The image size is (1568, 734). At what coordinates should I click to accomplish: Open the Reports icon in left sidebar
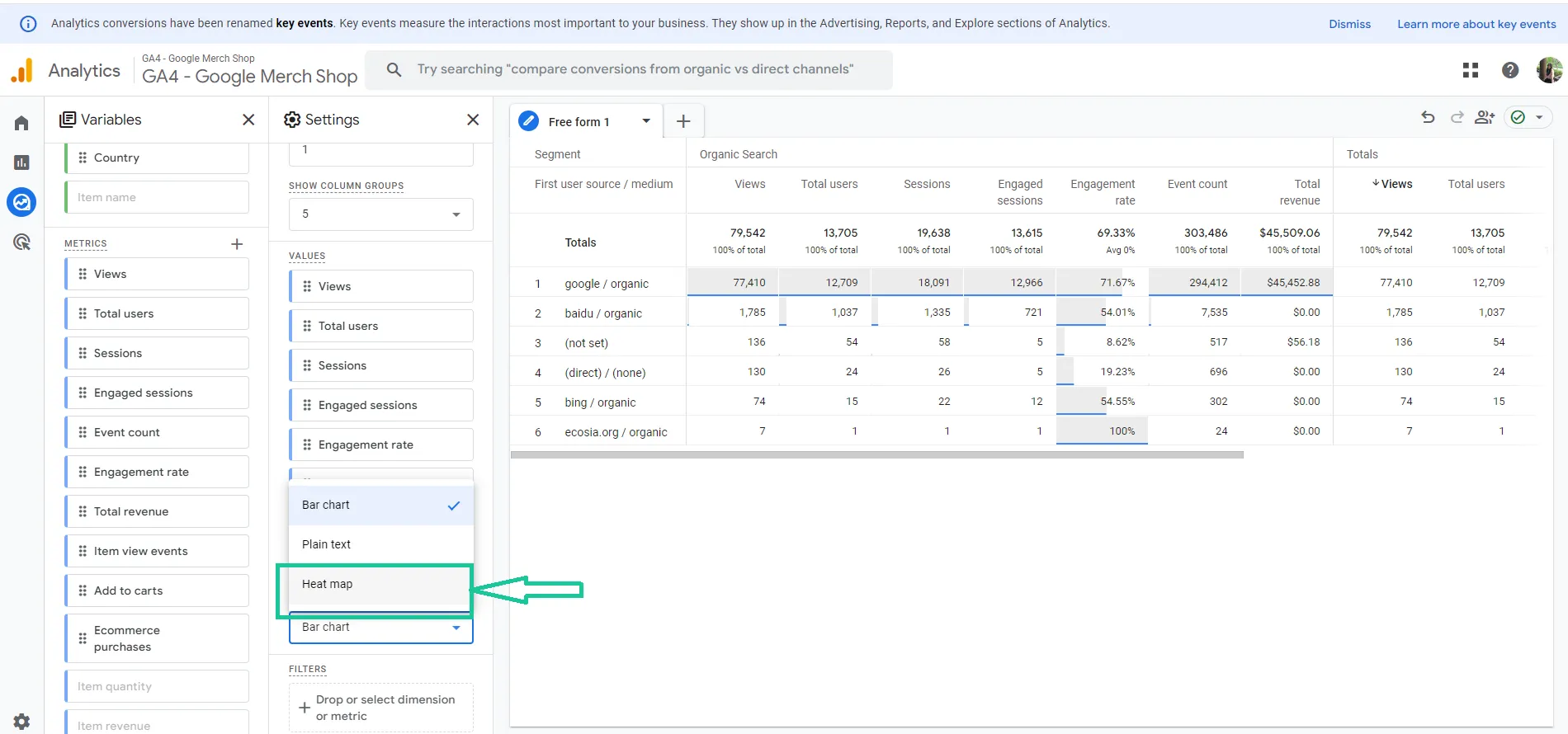21,162
